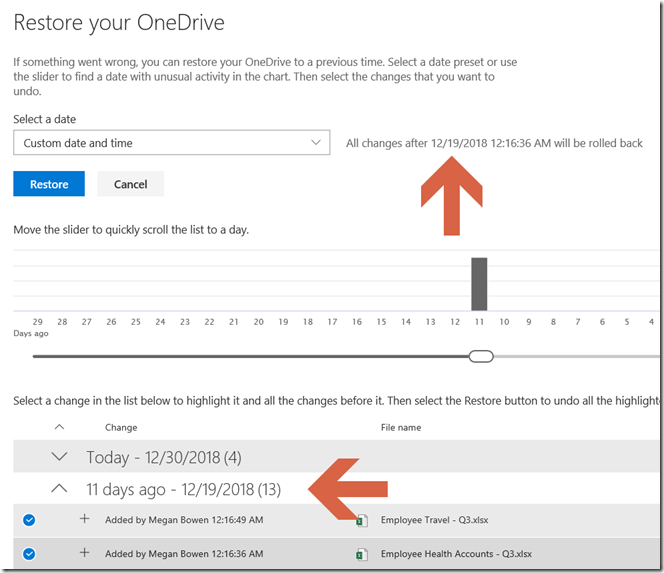Click file name Employee Travel - Q3.xlsx
664x573 pixels.
coord(434,520)
